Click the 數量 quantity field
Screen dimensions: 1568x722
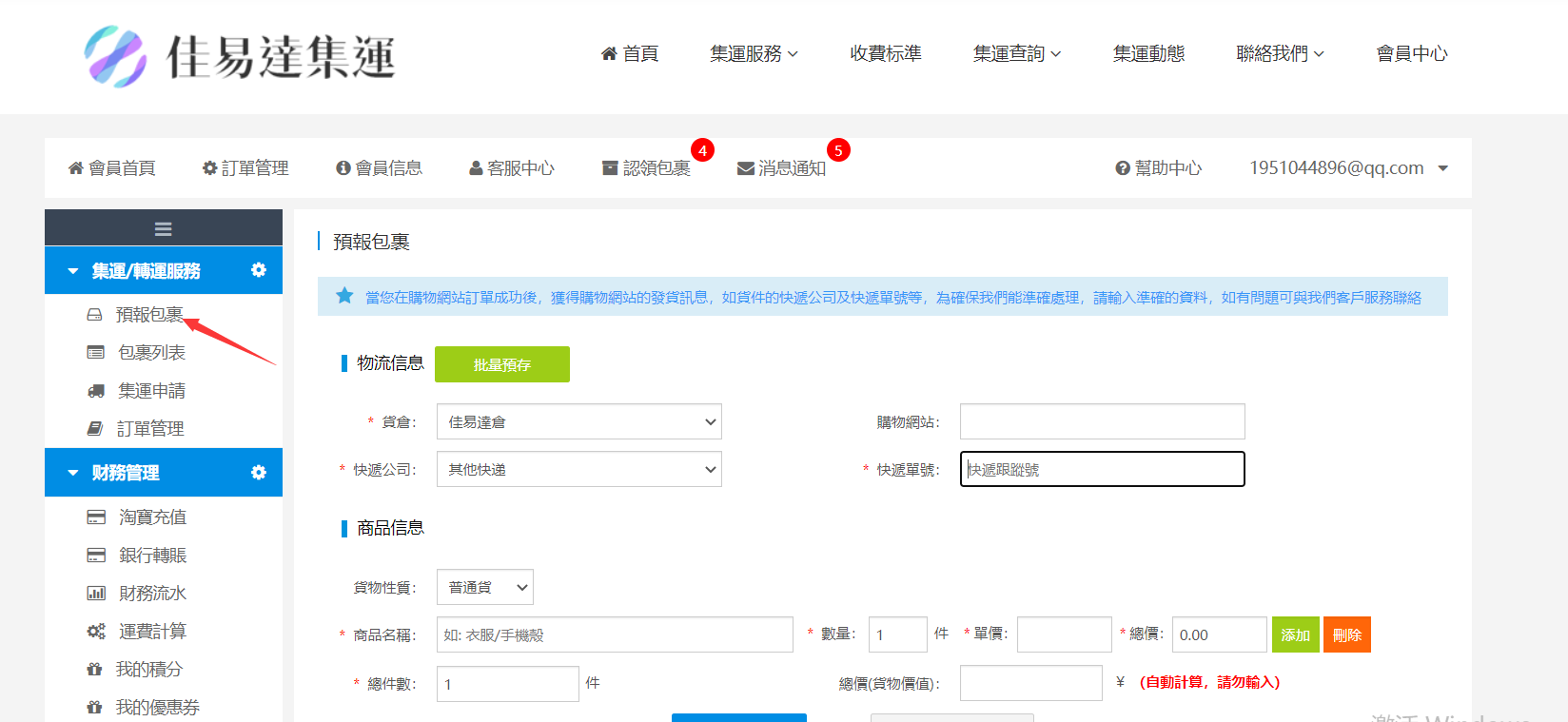tap(898, 634)
